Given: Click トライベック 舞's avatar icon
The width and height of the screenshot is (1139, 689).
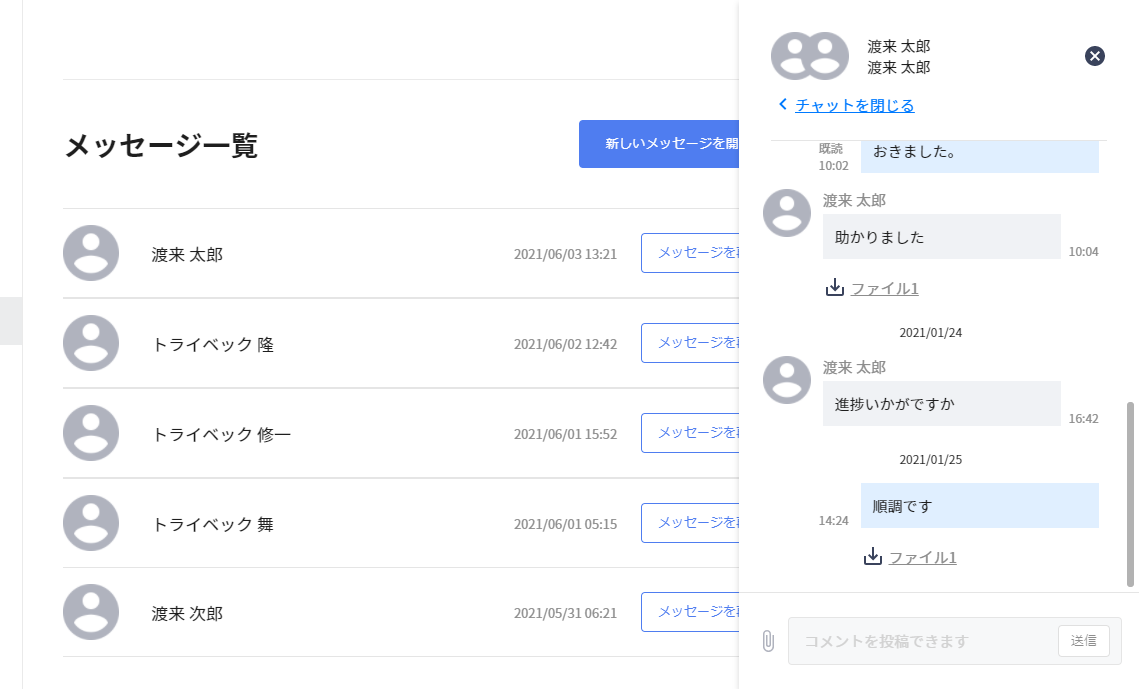Looking at the screenshot, I should point(91,523).
